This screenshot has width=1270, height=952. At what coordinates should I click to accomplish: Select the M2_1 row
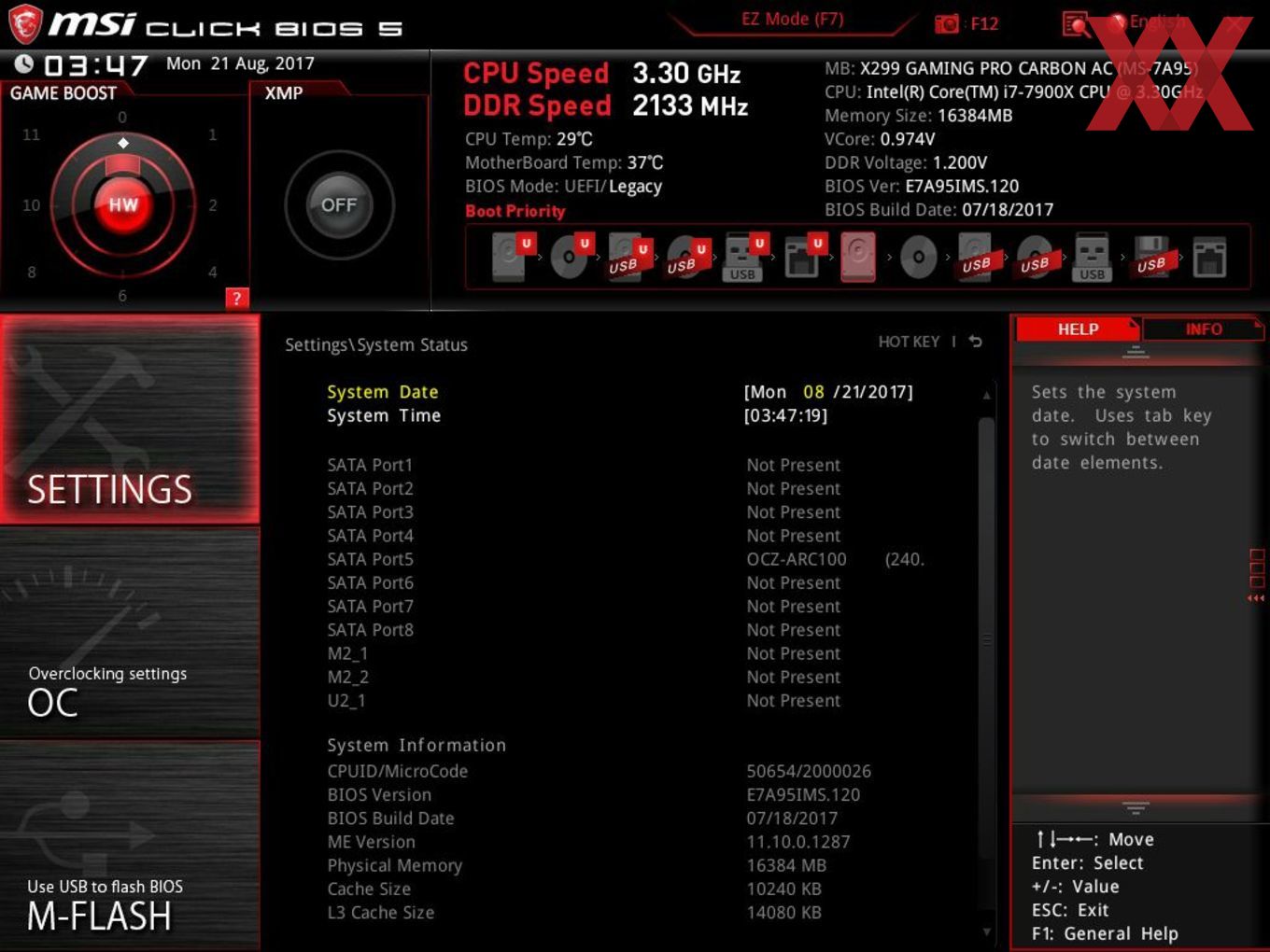pyautogui.click(x=584, y=653)
